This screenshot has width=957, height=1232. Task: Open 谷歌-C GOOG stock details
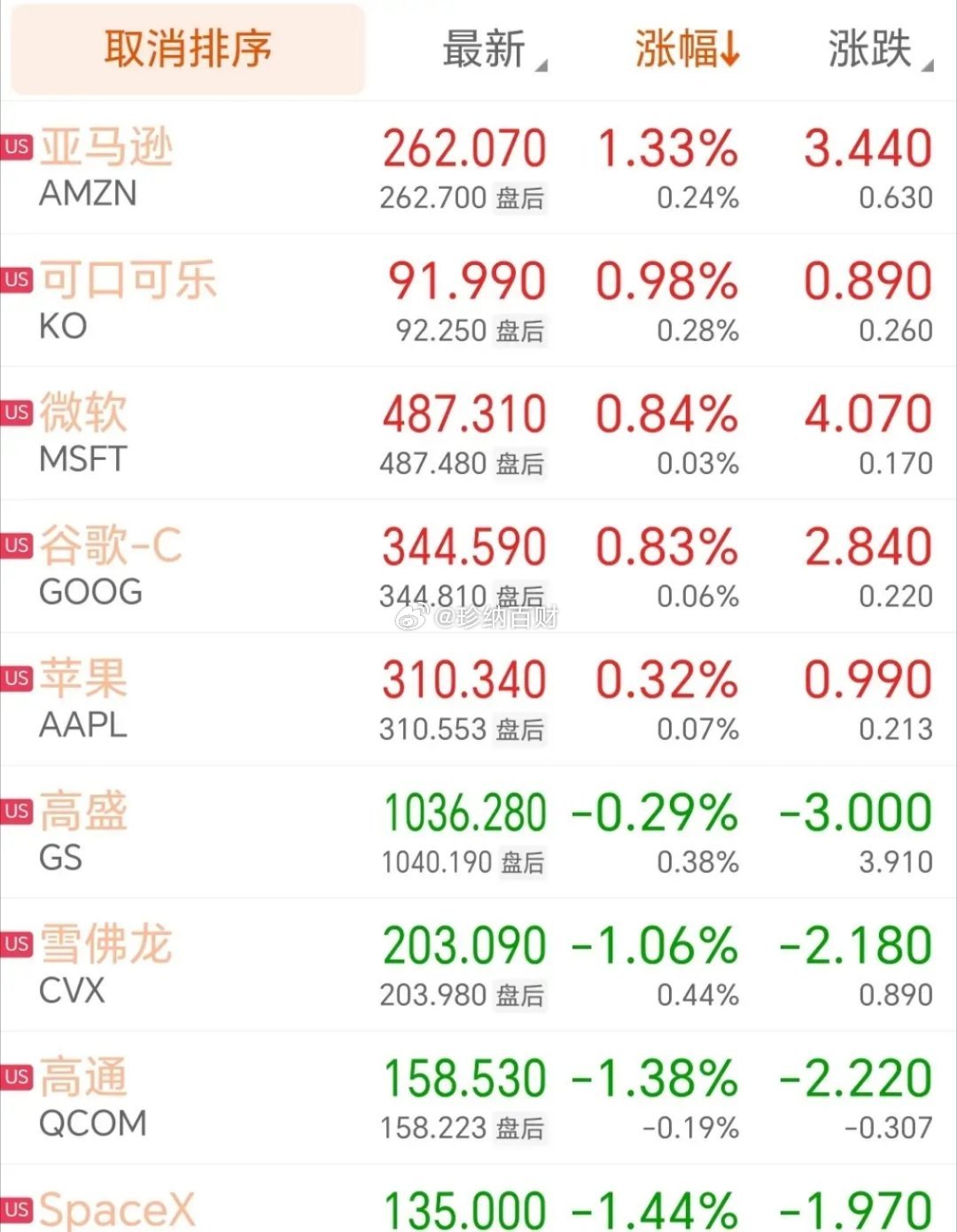pos(478,566)
